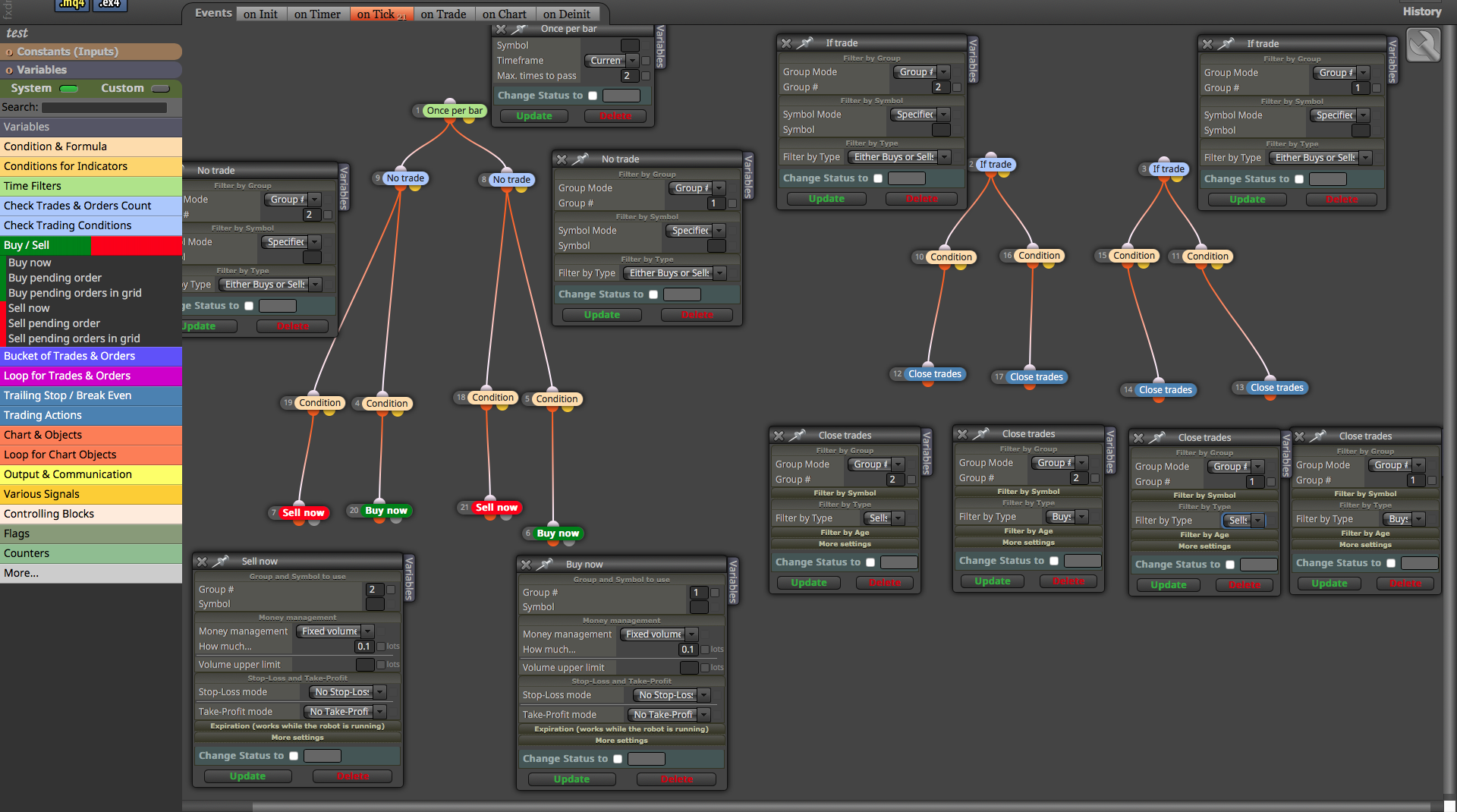Open Variables side tab of Buy now panel
This screenshot has width=1457, height=812.
tap(733, 581)
